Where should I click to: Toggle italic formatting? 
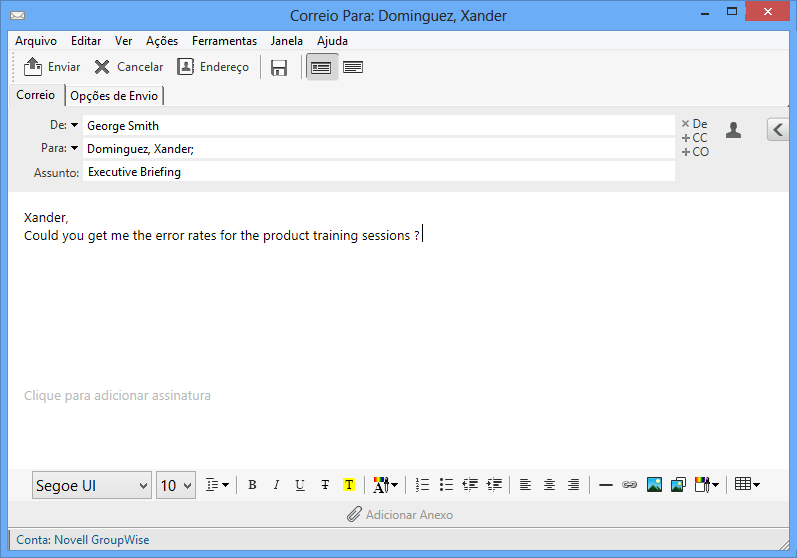coord(276,485)
